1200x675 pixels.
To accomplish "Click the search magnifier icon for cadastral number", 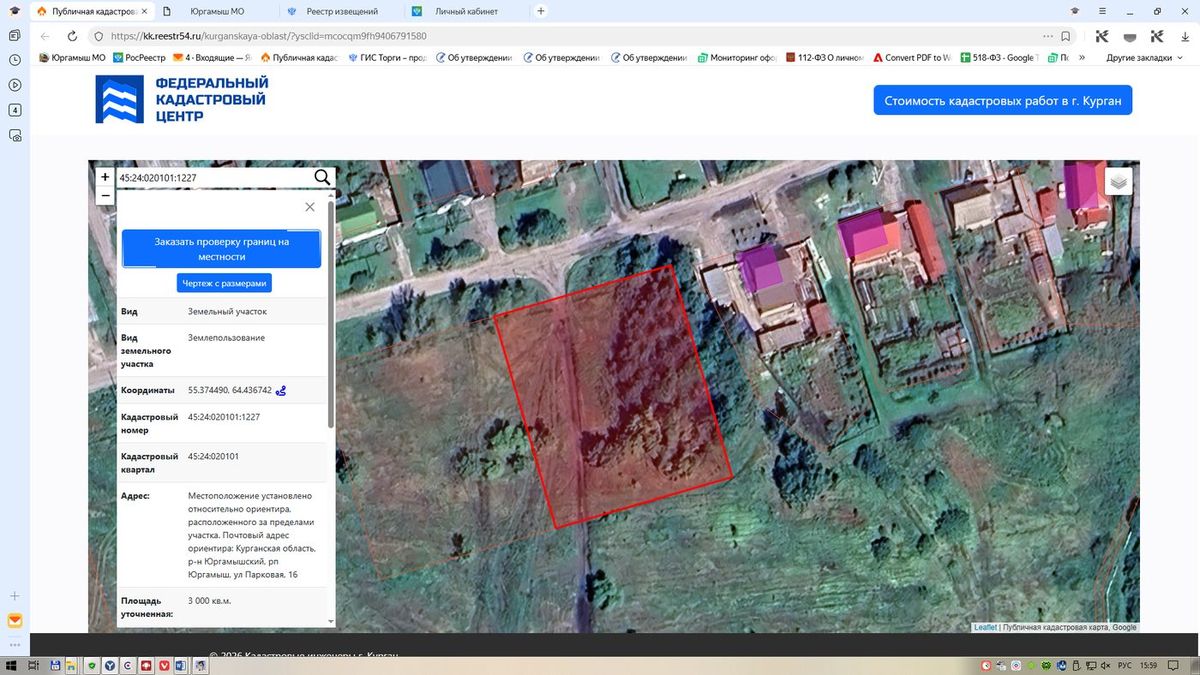I will point(322,178).
